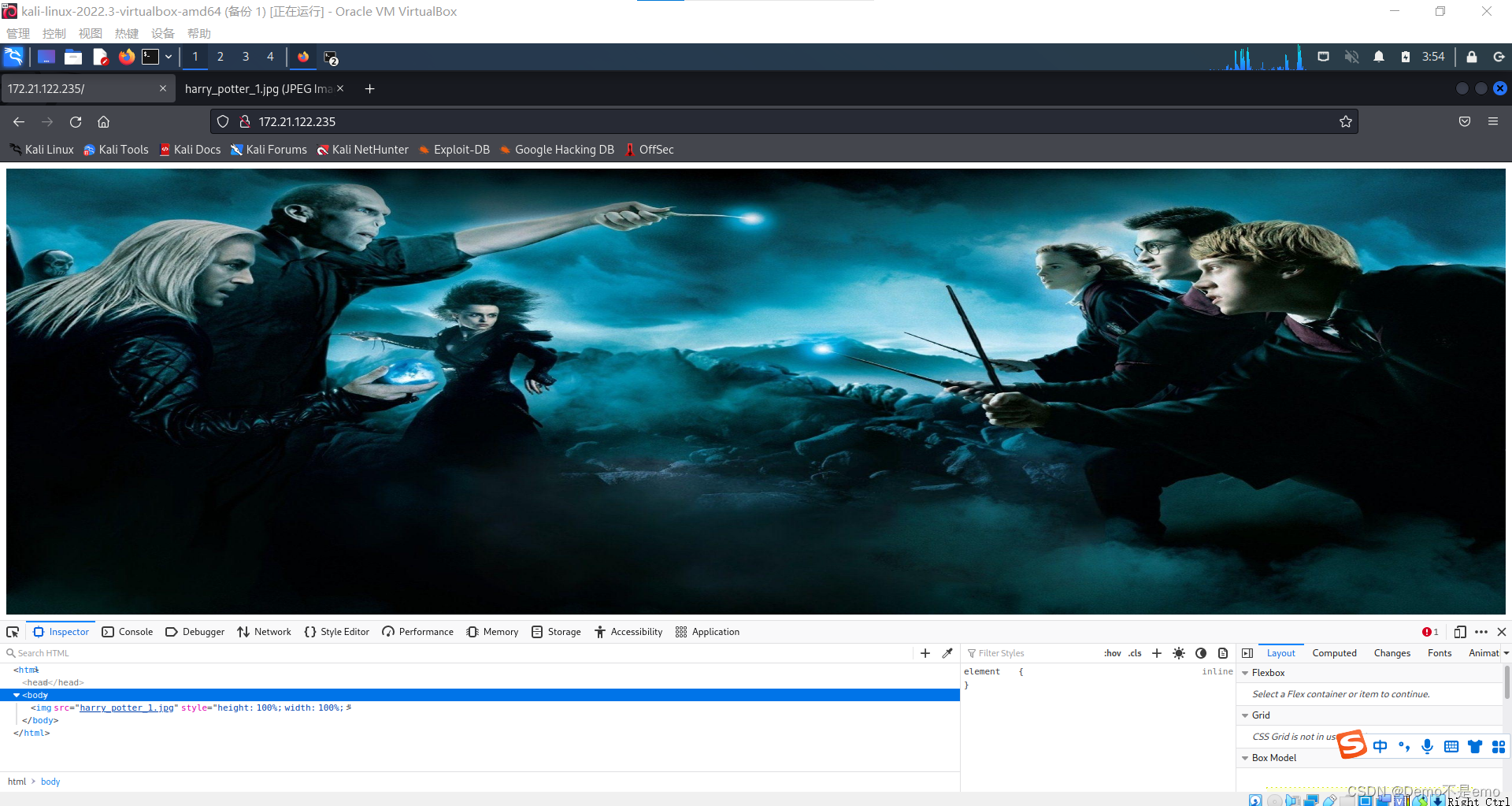Viewport: 1512px width, 806px height.
Task: Collapse the Flexbox section
Action: click(x=1245, y=673)
